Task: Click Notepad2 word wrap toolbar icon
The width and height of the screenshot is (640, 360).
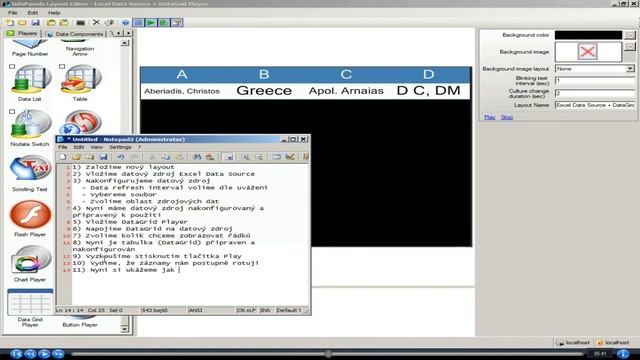Action: coord(229,157)
